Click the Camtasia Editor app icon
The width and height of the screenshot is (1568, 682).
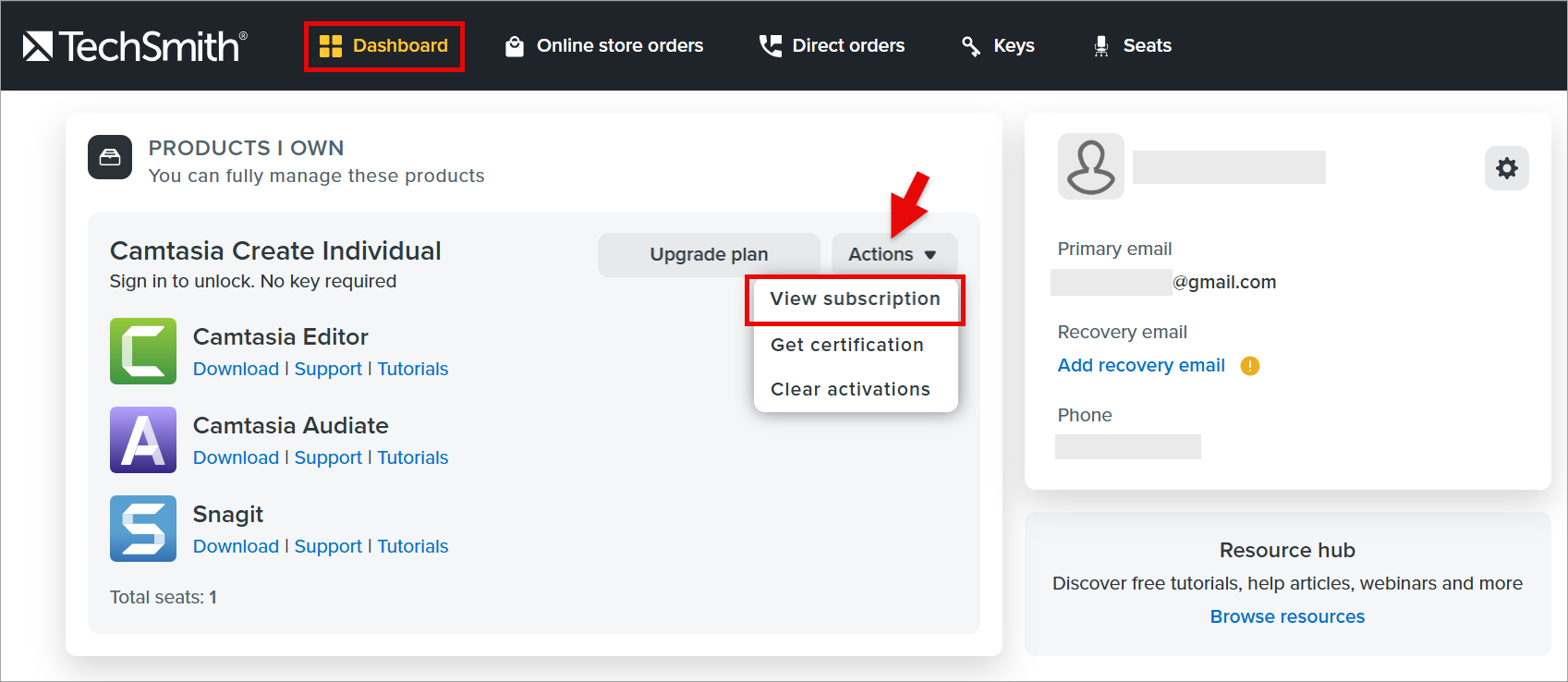(x=143, y=351)
